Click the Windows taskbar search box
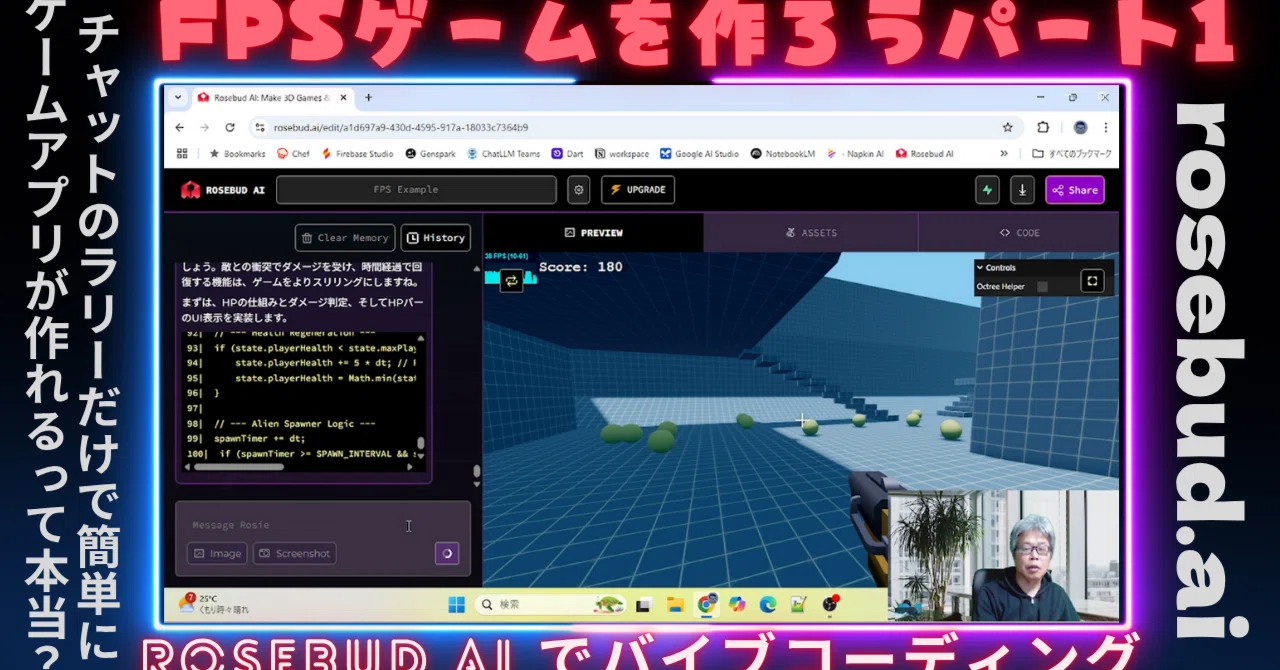The image size is (1280, 670). tap(550, 604)
